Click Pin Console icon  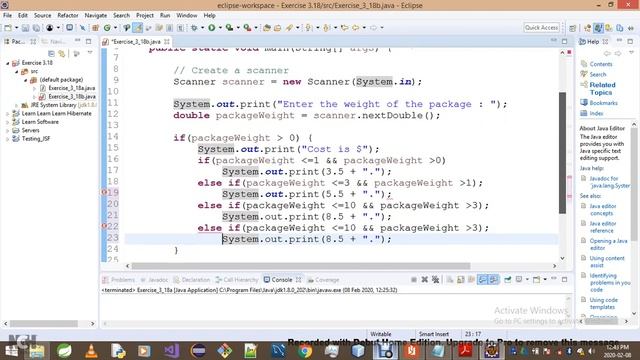(x=508, y=280)
